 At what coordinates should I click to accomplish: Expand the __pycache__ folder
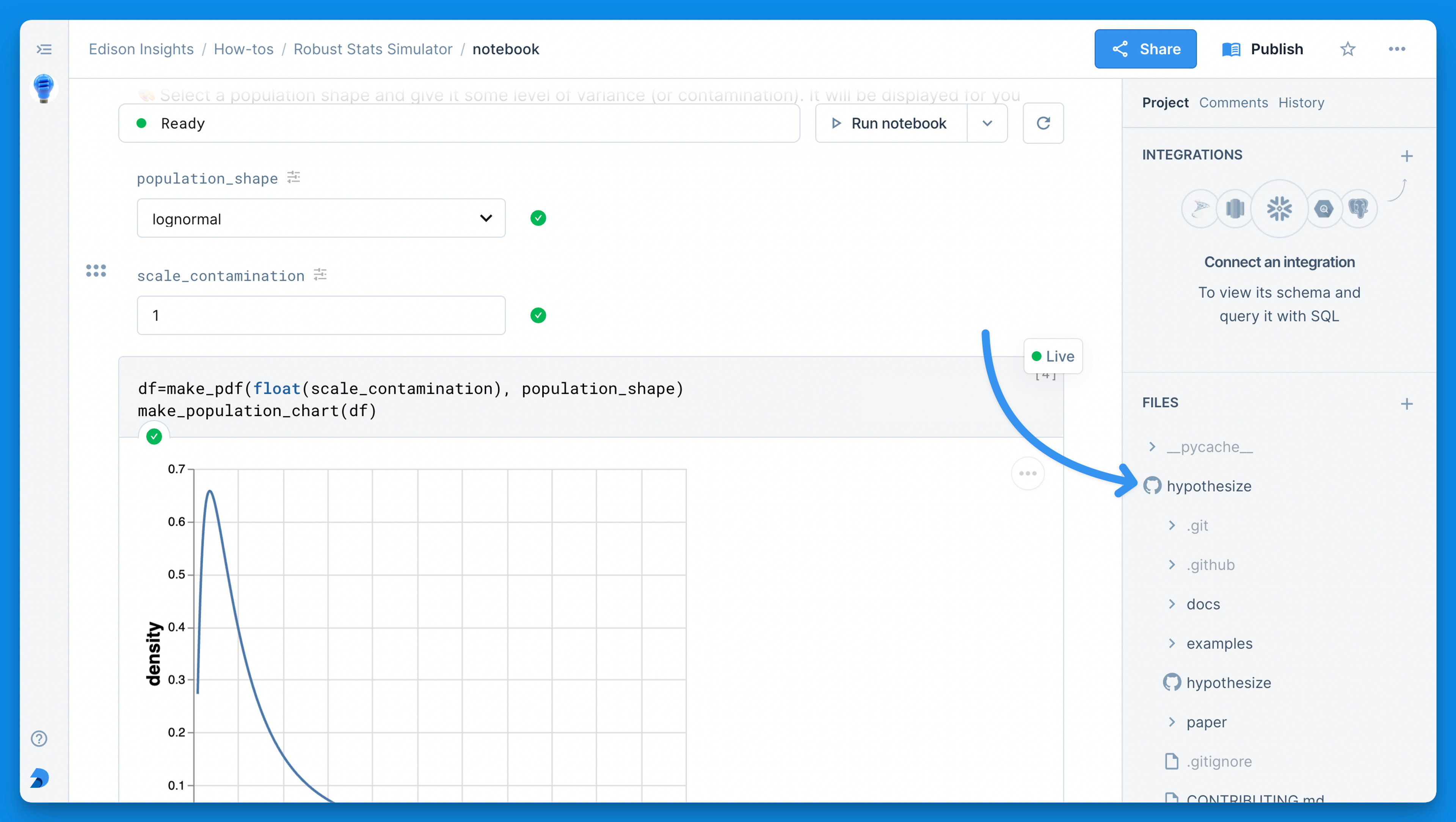point(1152,446)
